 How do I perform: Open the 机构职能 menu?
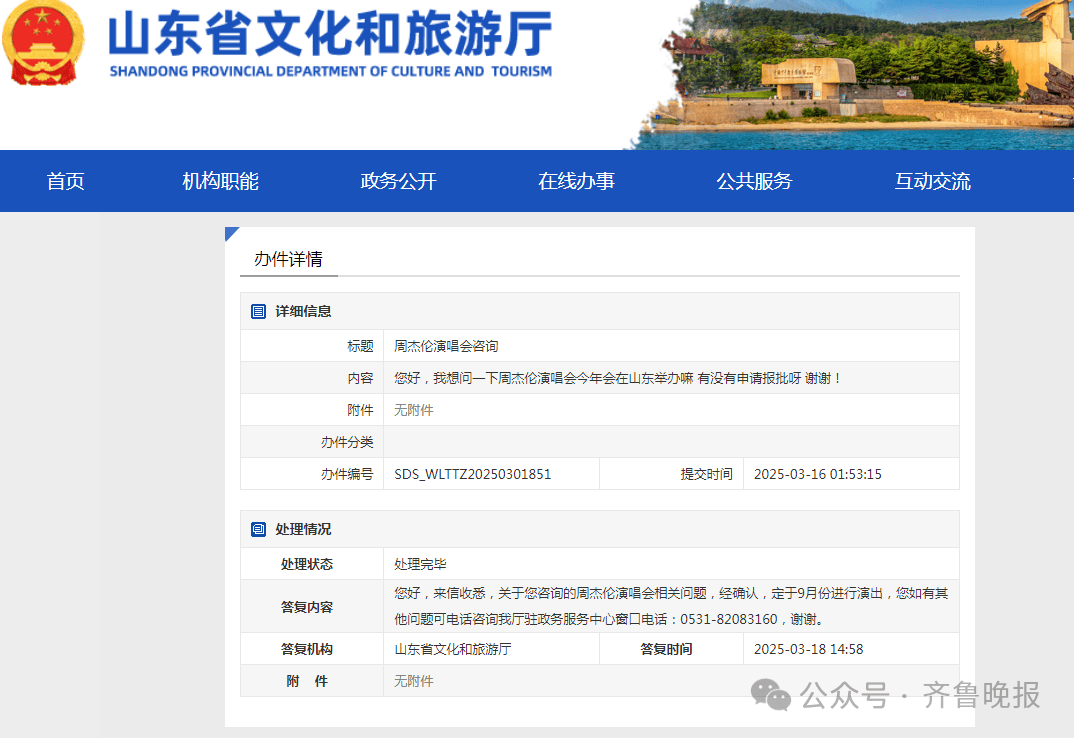[221, 181]
